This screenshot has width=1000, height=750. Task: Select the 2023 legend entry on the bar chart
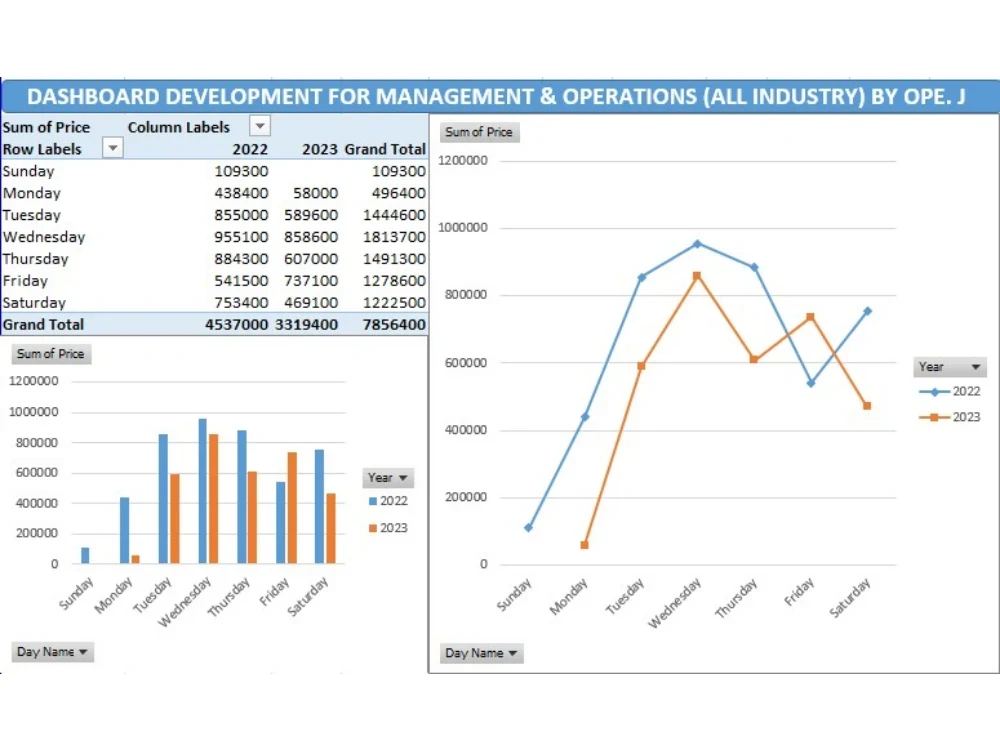(x=389, y=527)
